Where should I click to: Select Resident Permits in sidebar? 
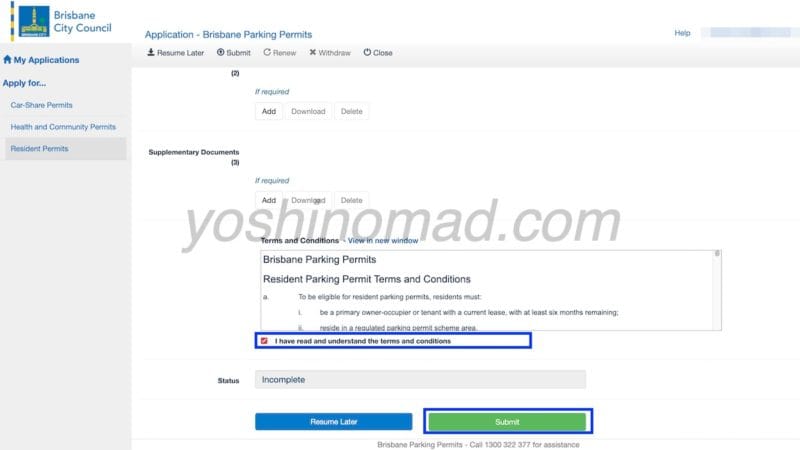click(x=39, y=148)
